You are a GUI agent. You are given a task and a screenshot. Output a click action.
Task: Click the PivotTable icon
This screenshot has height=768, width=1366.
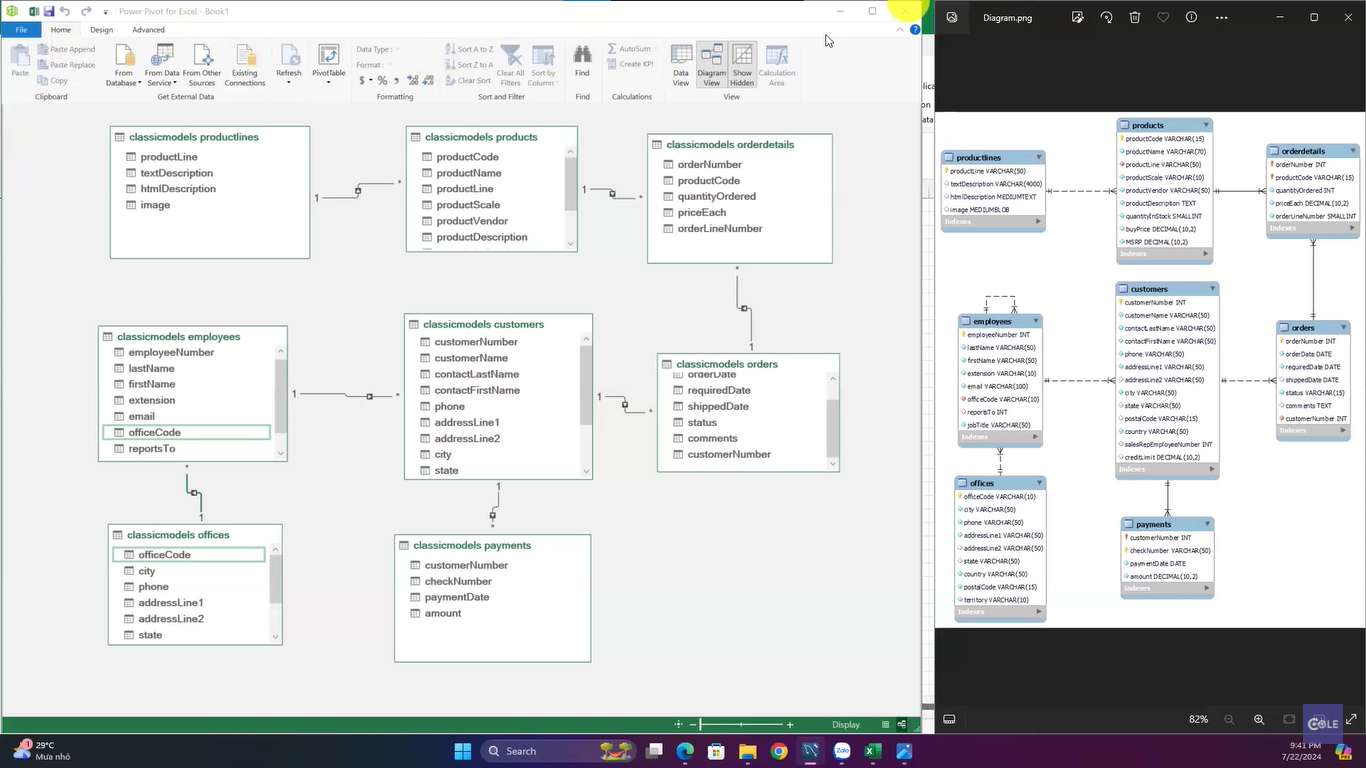coord(329,55)
